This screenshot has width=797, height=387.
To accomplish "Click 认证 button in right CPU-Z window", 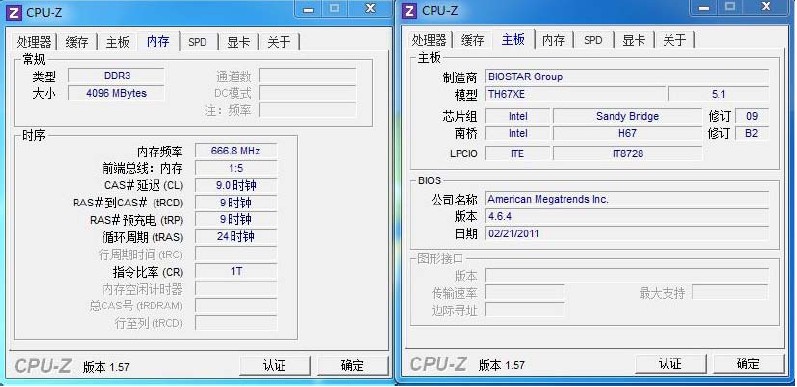I will pyautogui.click(x=670, y=364).
